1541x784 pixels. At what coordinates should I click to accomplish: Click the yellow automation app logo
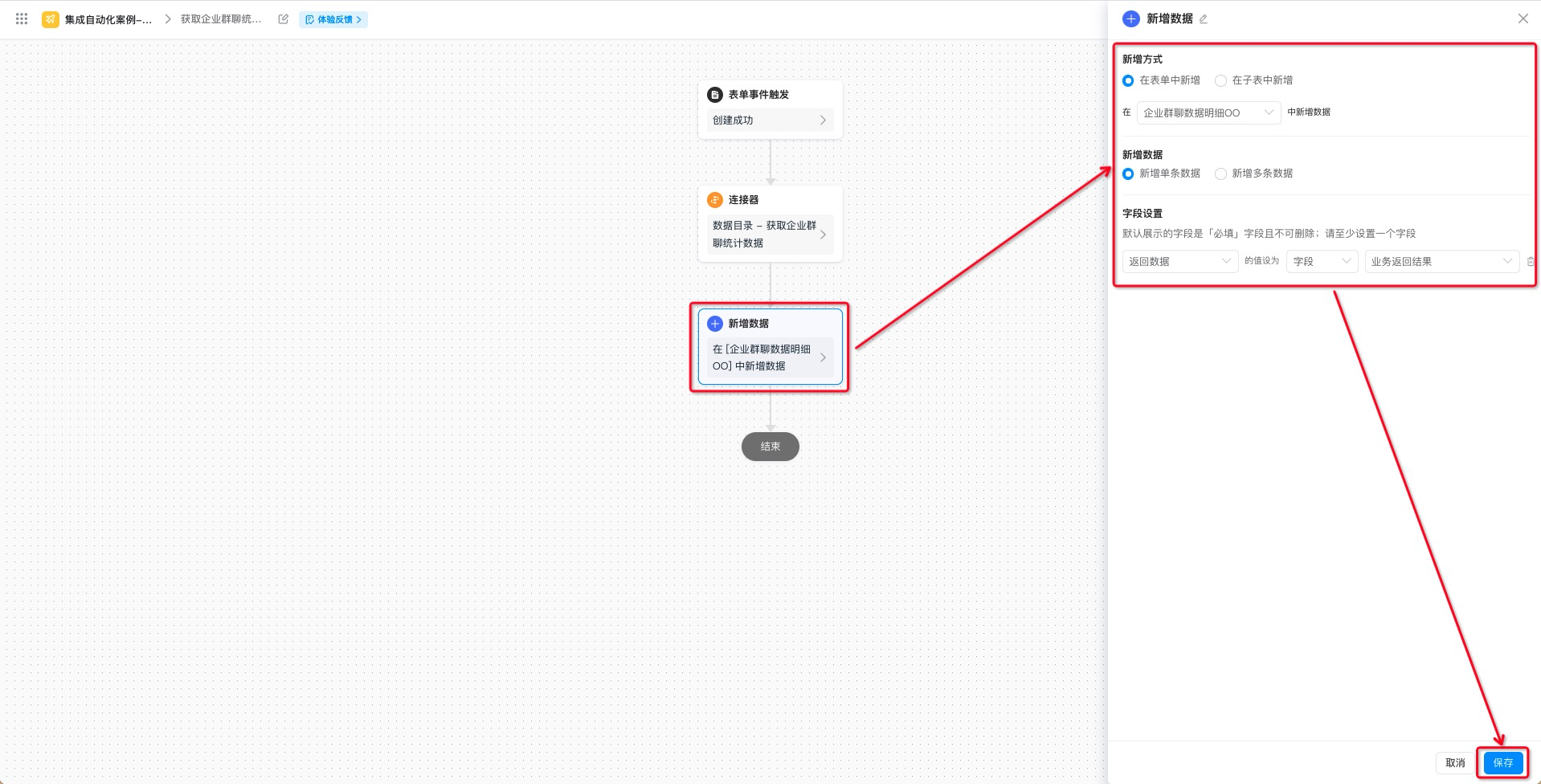click(51, 19)
